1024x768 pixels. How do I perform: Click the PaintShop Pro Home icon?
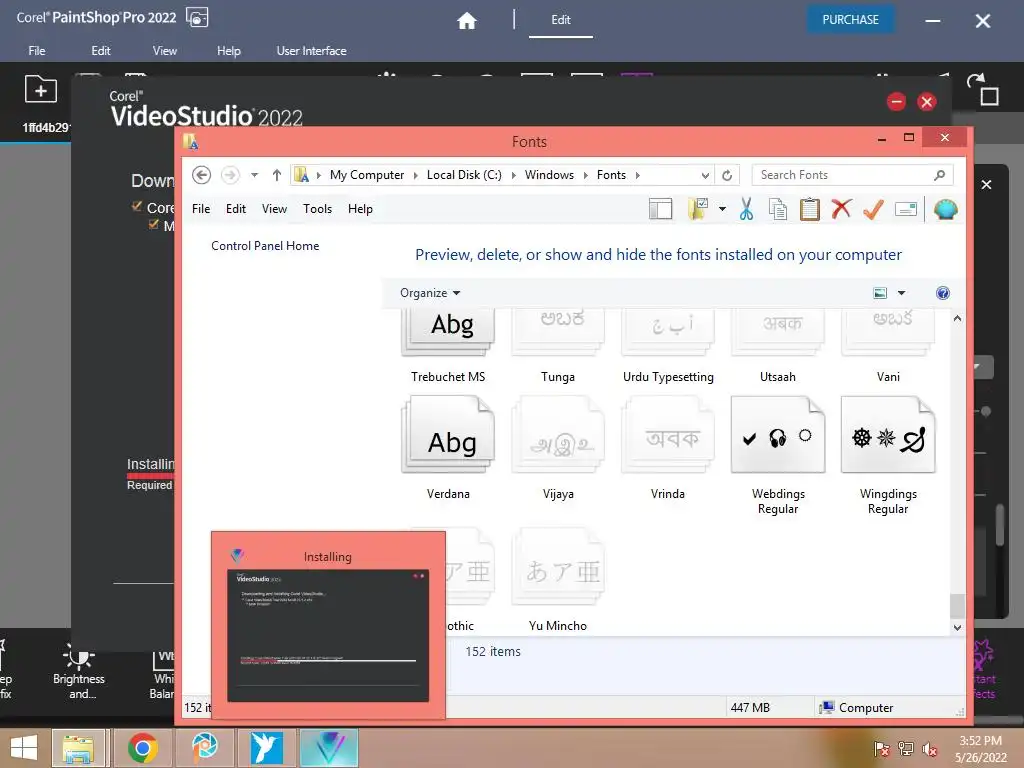tap(466, 20)
